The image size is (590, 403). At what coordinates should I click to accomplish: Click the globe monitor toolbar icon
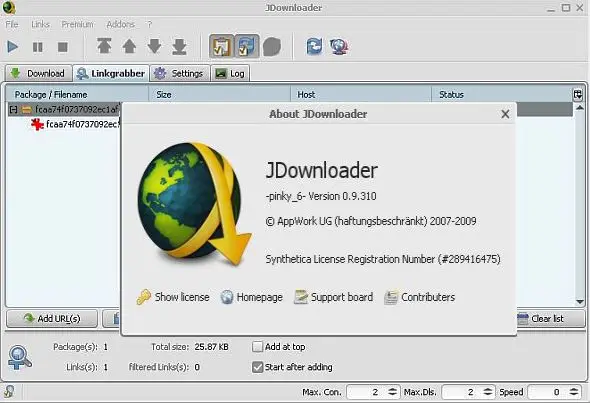(x=339, y=47)
